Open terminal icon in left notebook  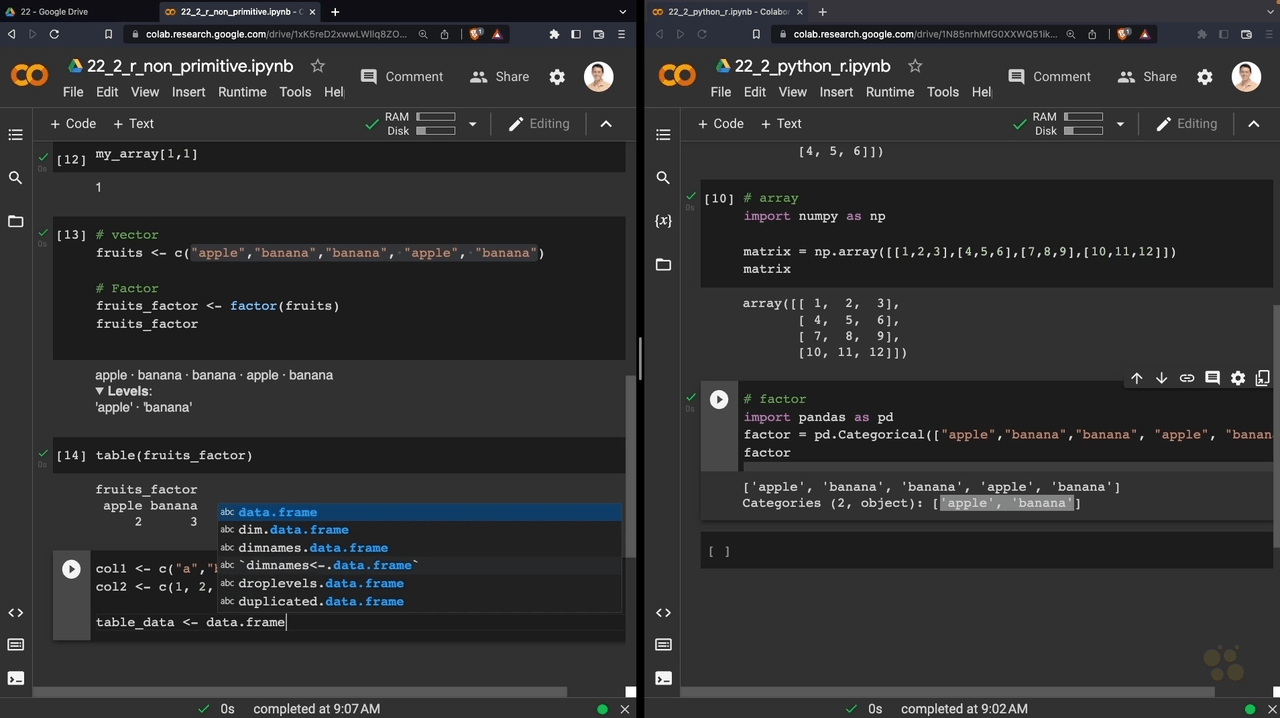[x=15, y=678]
